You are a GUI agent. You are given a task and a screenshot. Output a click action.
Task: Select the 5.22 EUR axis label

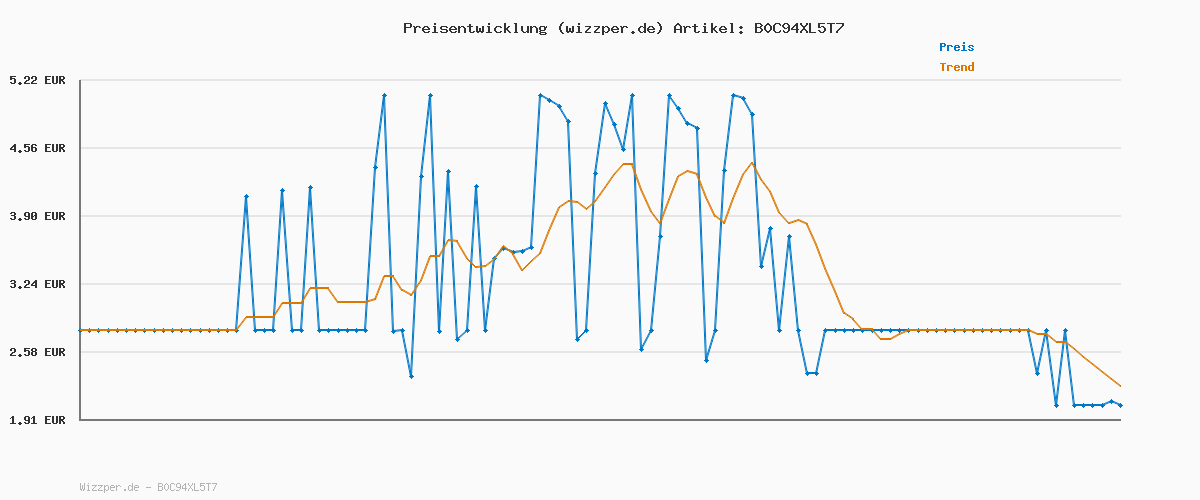click(x=37, y=80)
